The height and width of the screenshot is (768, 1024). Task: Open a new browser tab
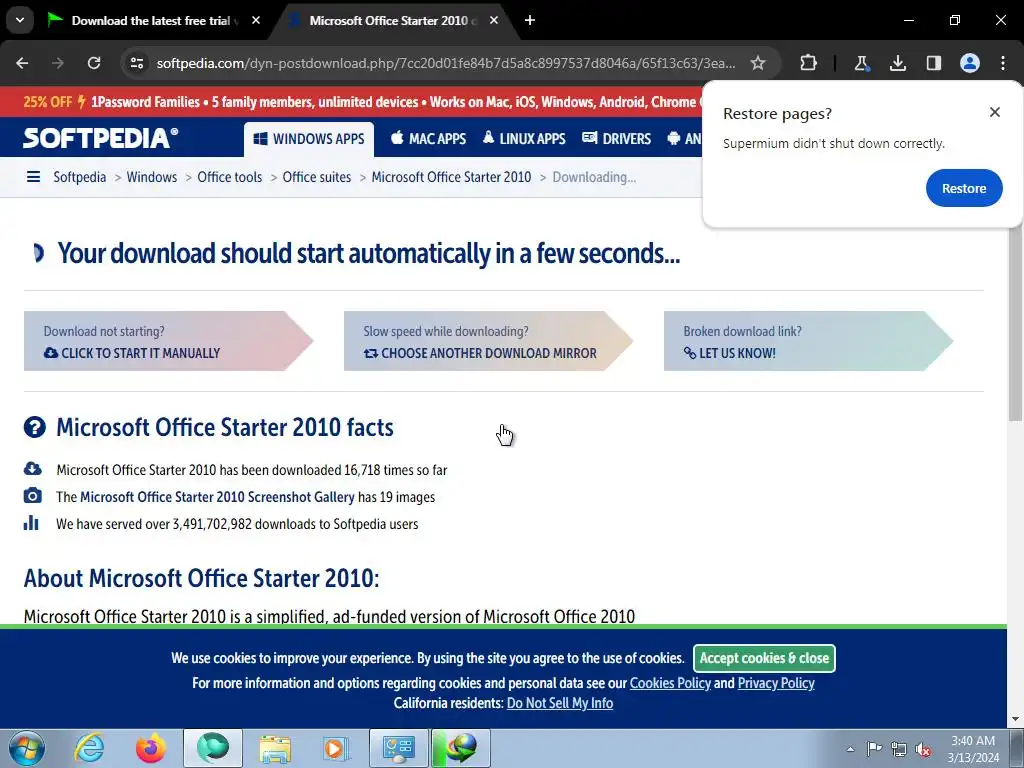pyautogui.click(x=530, y=20)
